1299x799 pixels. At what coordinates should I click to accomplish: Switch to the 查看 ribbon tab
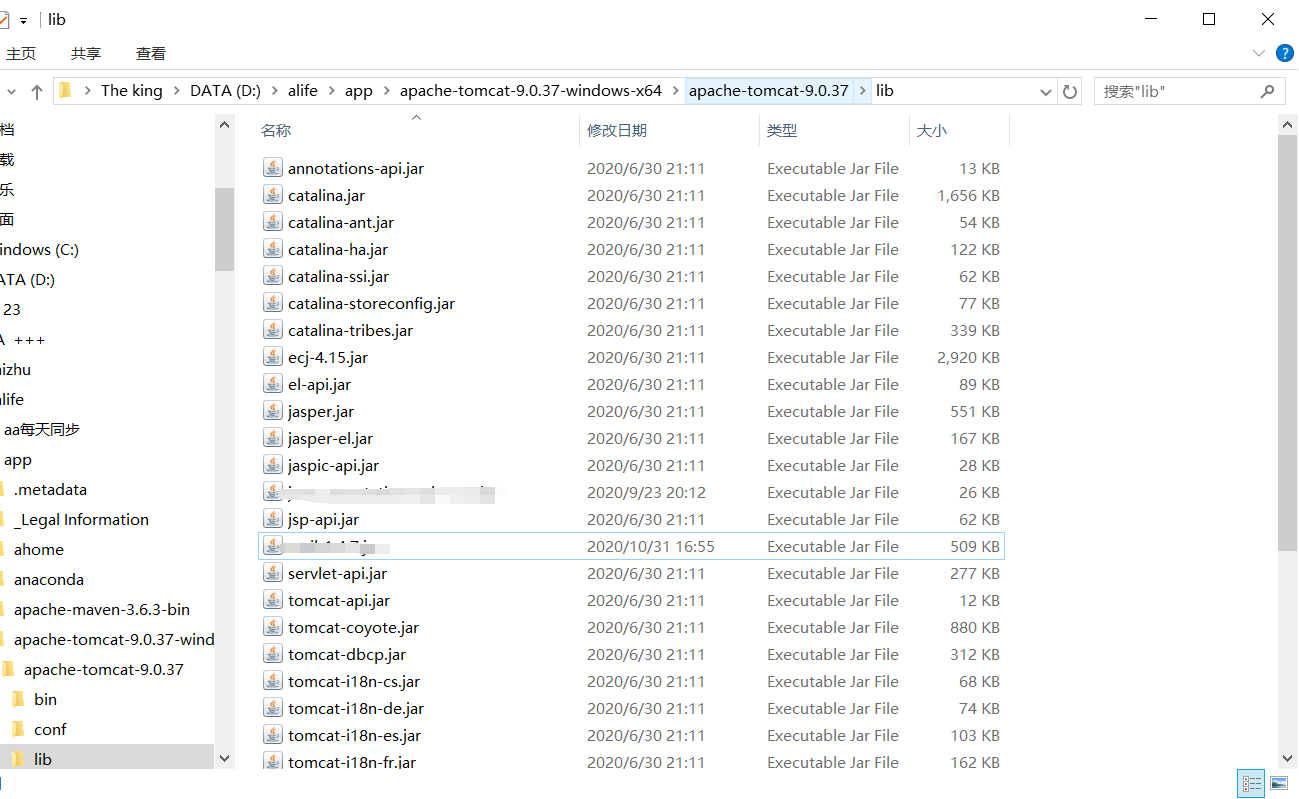150,53
